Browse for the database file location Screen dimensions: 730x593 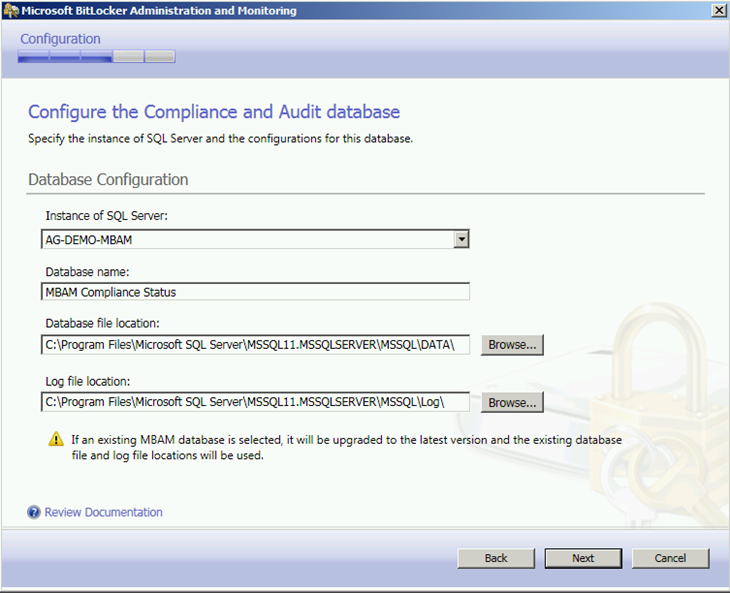[x=512, y=345]
